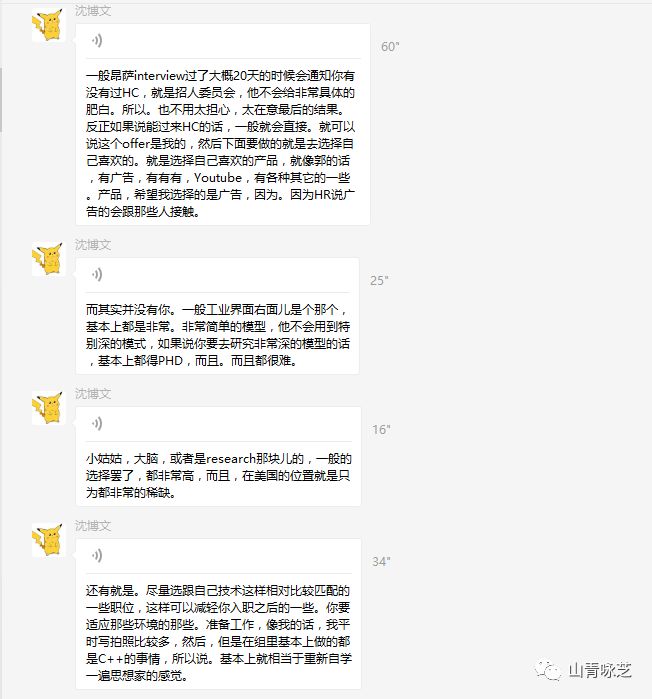Image resolution: width=652 pixels, height=699 pixels.
Task: Open Pikachu avatar beside the 16-second message
Action: click(49, 408)
